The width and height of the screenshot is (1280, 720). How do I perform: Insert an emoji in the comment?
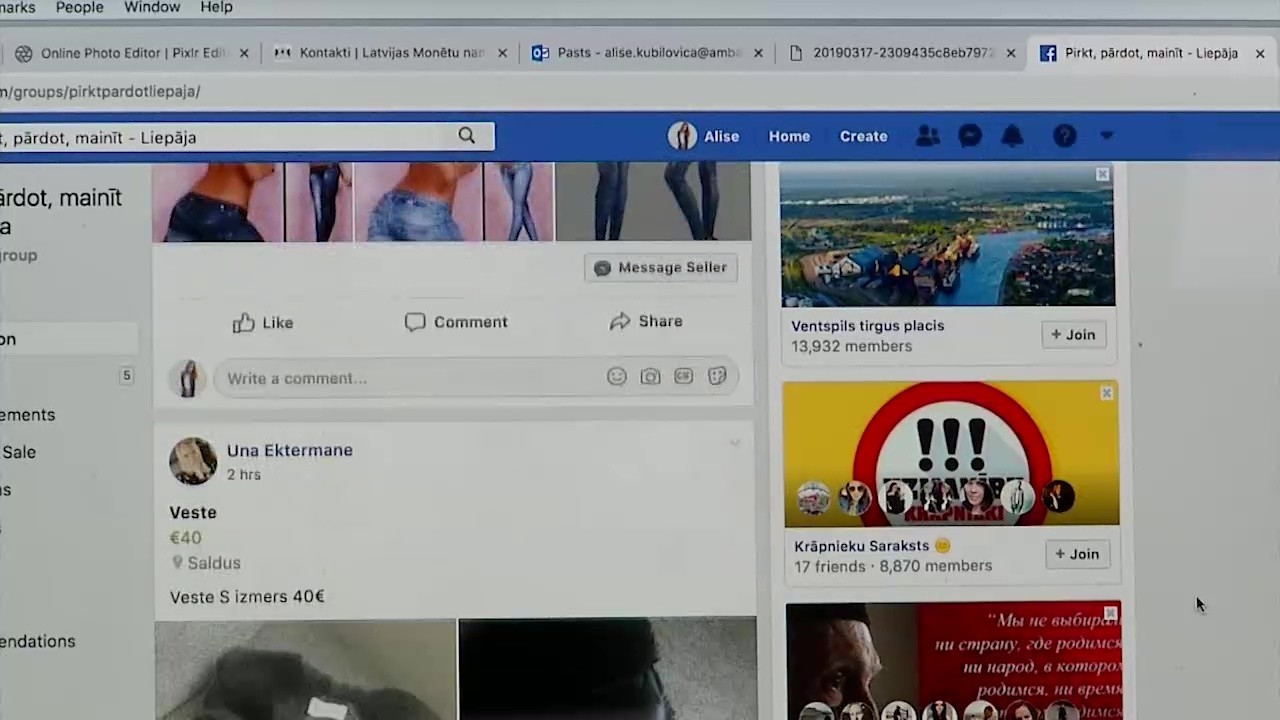tap(616, 377)
